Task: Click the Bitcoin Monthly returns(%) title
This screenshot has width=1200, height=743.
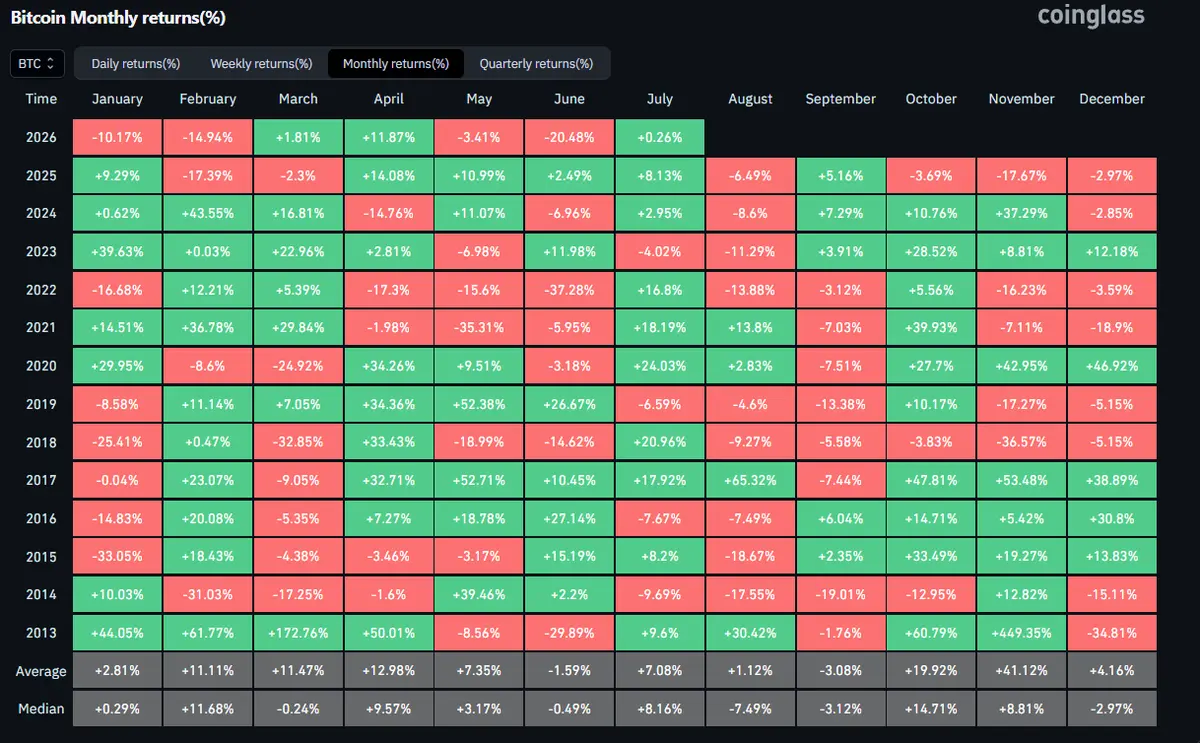Action: [x=119, y=18]
